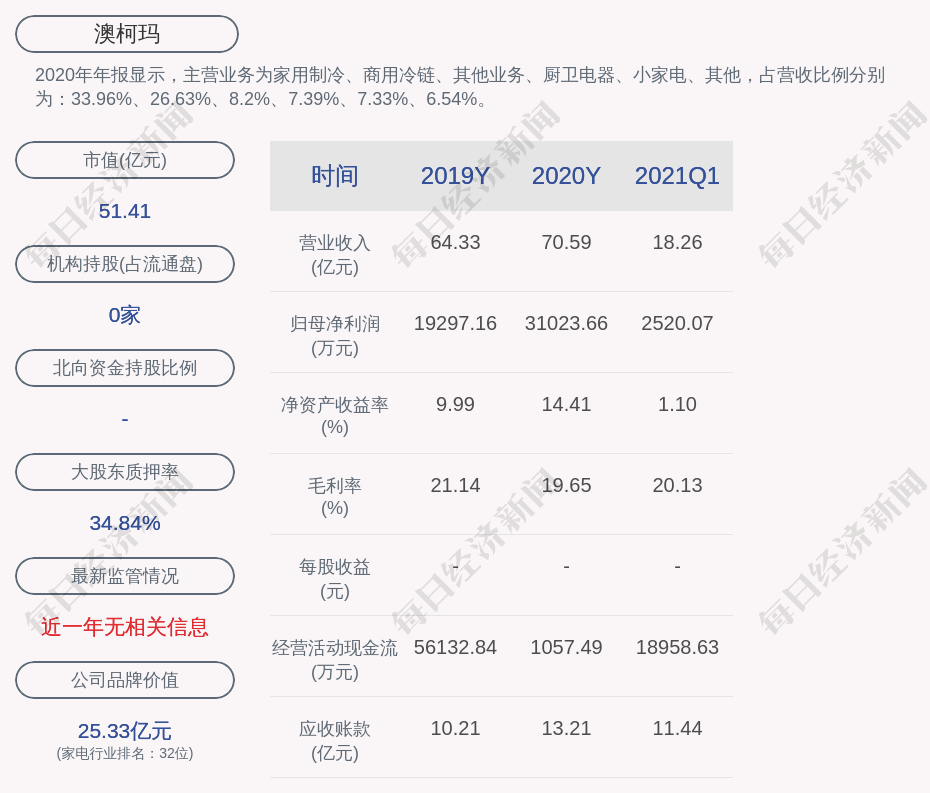Select the 北向资金持股比例 pill
The width and height of the screenshot is (930, 793).
point(125,368)
